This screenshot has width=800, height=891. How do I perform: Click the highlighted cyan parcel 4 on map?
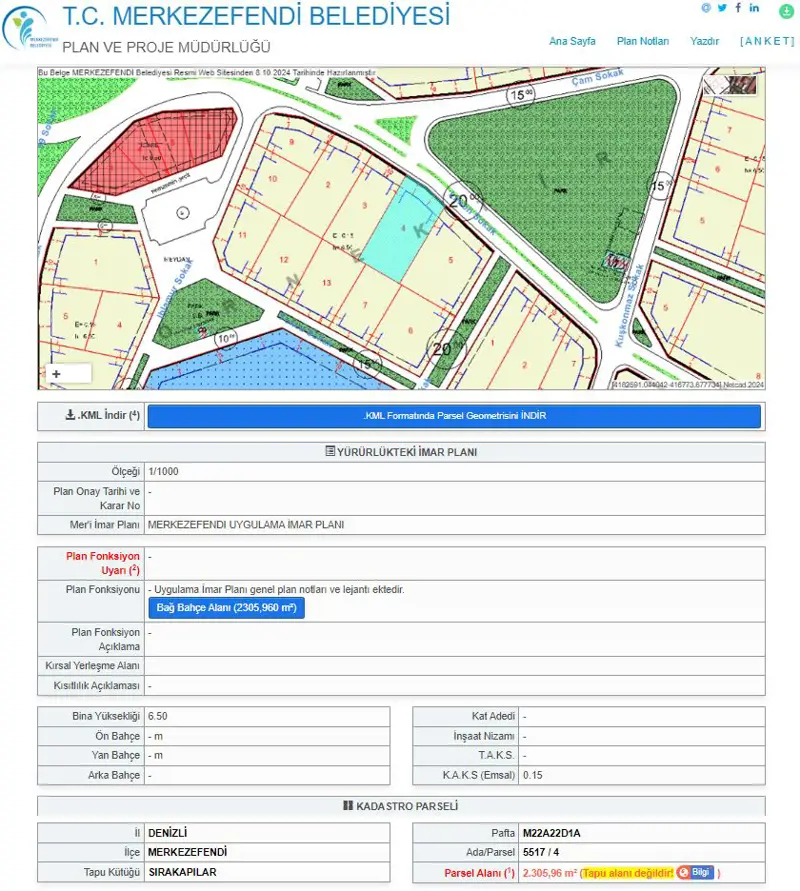[x=401, y=230]
